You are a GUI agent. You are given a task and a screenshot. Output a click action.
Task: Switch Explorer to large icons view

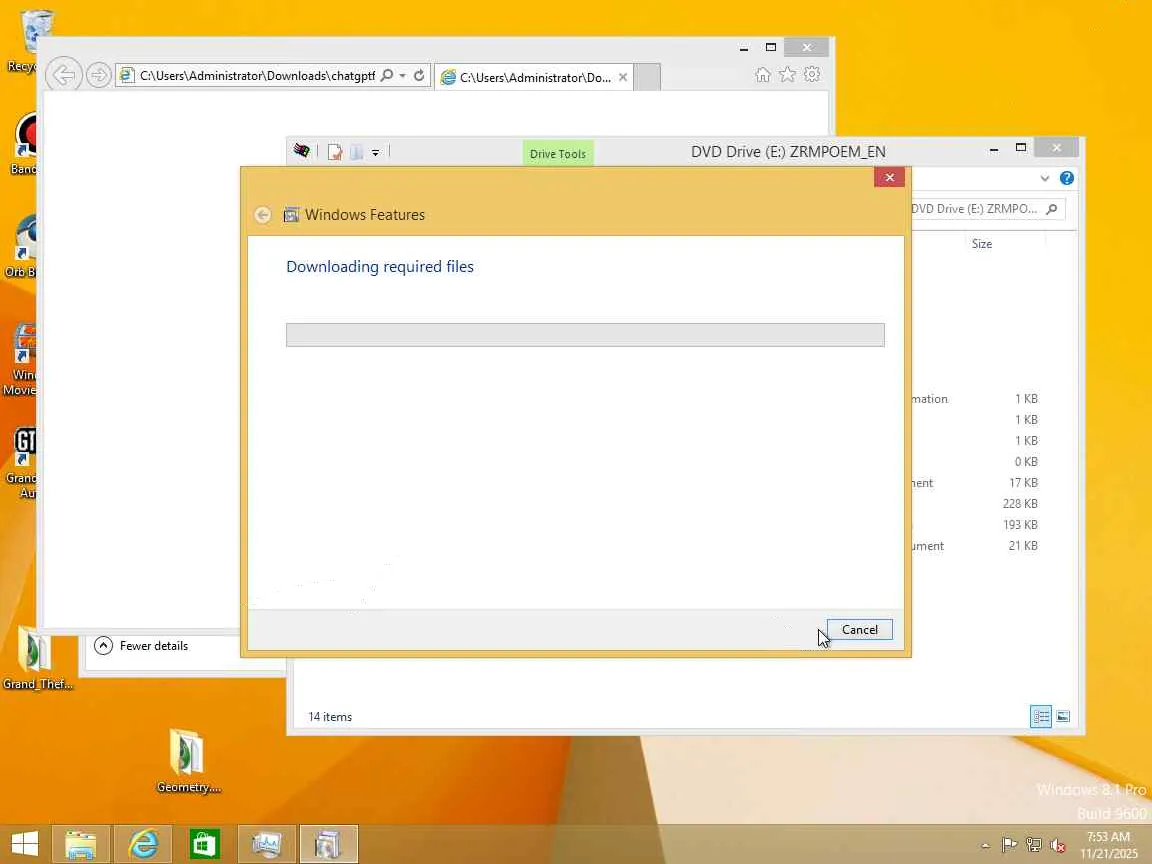click(1062, 716)
